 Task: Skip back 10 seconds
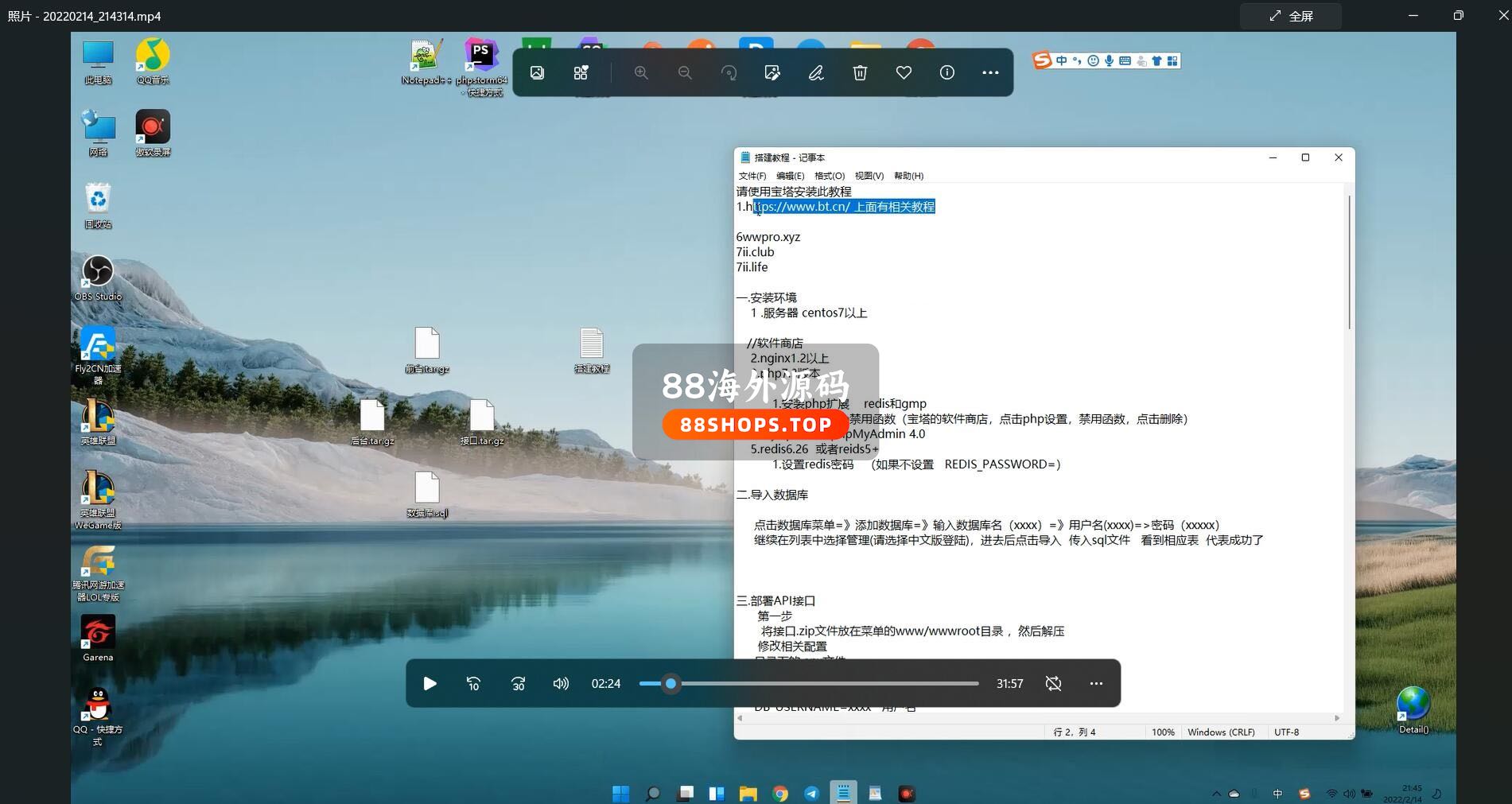[473, 683]
